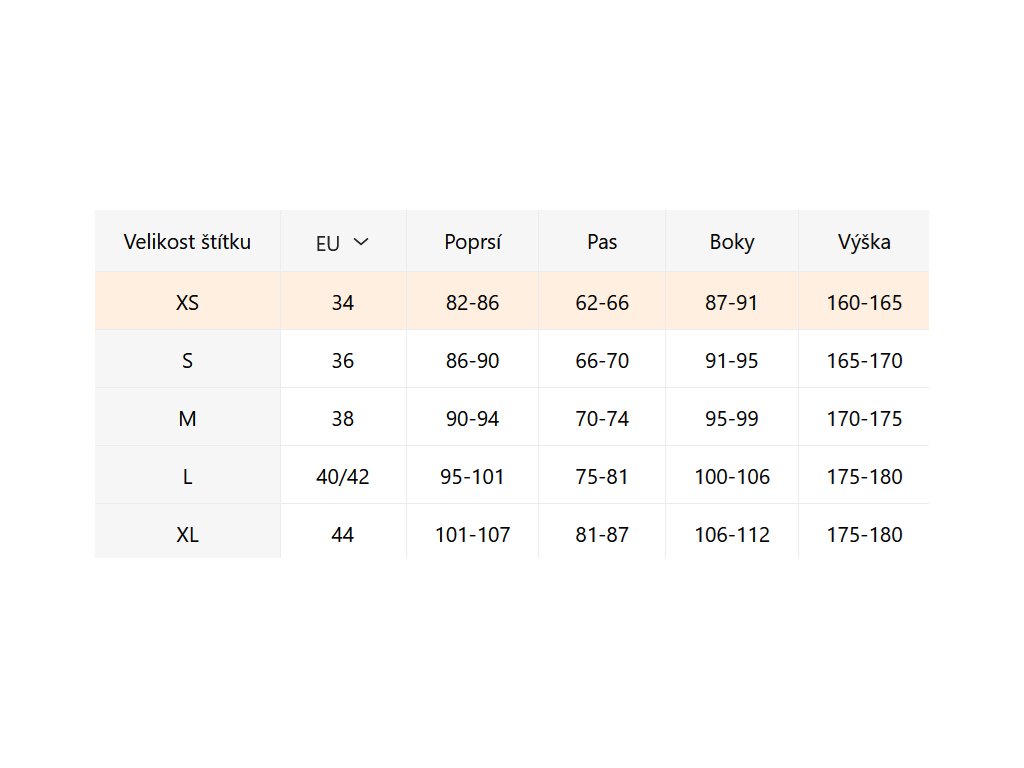
Task: Click the Poprsí column header
Action: click(x=472, y=242)
